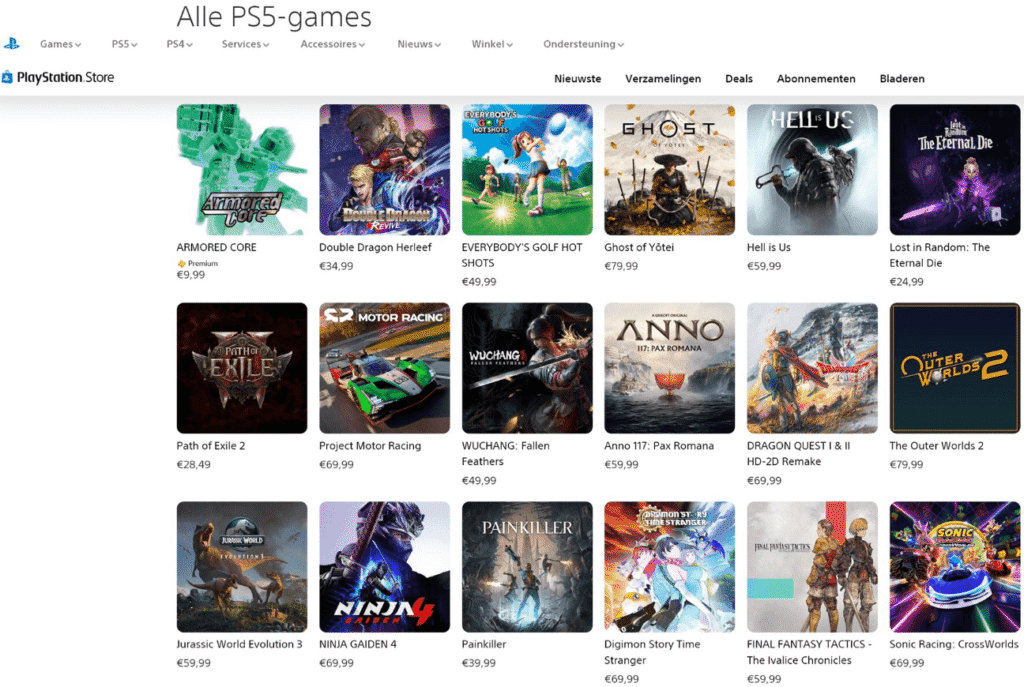Image resolution: width=1024 pixels, height=687 pixels.
Task: Open Everybody's Golf Hot Shots cover
Action: (x=527, y=170)
